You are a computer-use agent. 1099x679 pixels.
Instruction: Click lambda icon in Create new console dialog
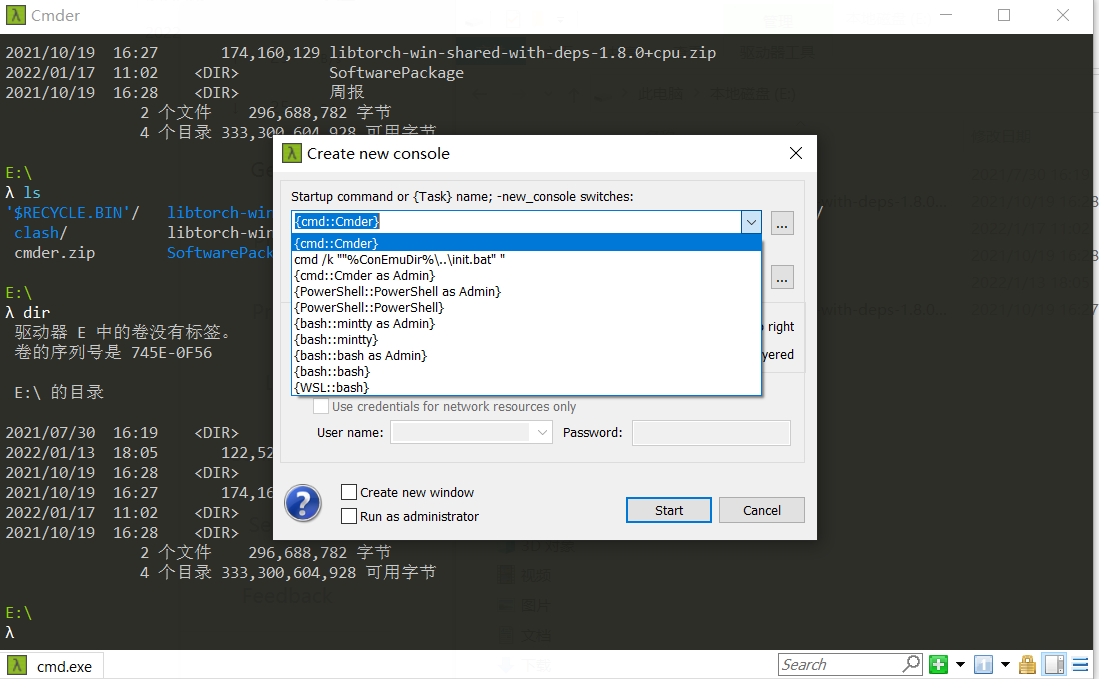tap(292, 153)
